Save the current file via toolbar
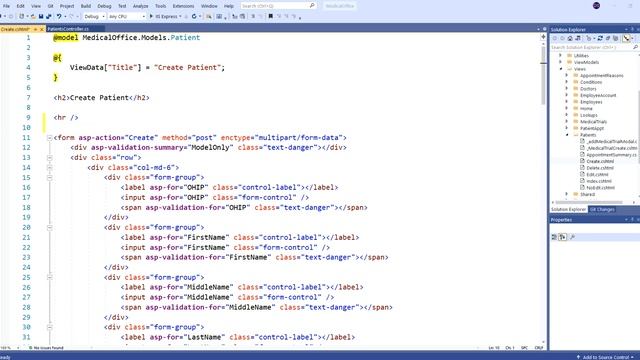This screenshot has width=640, height=360. coord(41,16)
